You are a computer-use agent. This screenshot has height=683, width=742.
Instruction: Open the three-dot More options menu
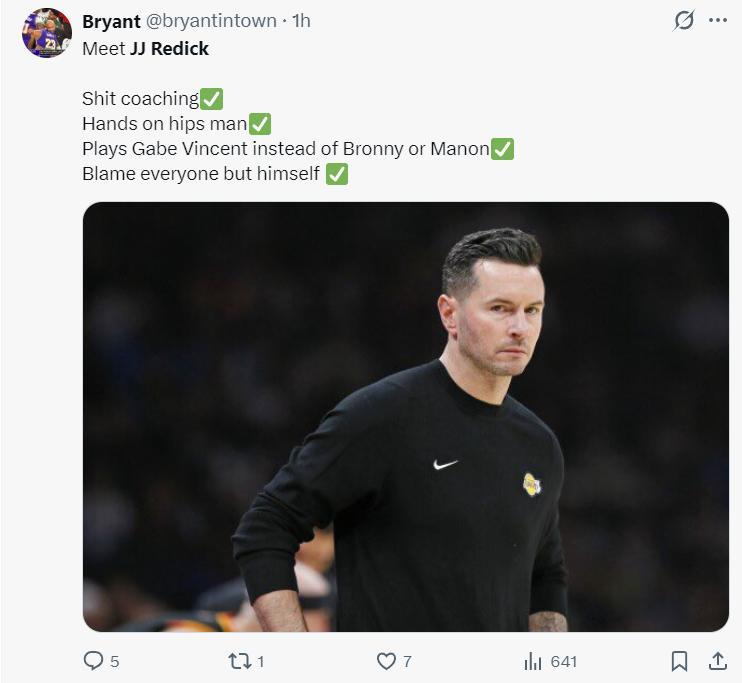pyautogui.click(x=718, y=21)
